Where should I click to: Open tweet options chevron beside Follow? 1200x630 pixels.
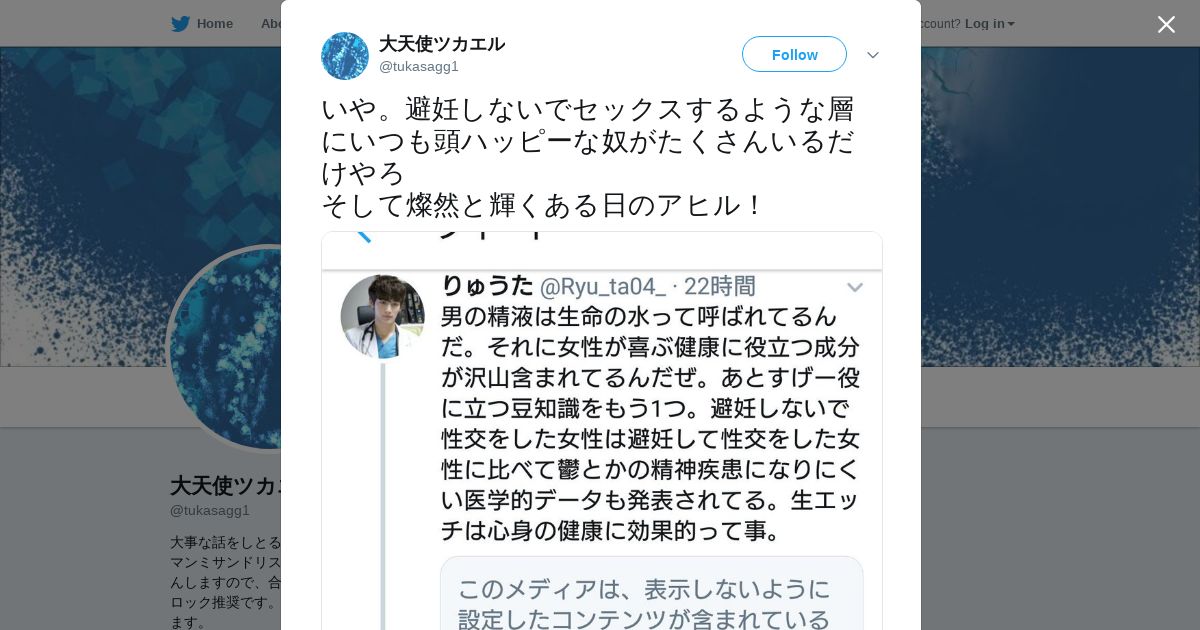[872, 55]
